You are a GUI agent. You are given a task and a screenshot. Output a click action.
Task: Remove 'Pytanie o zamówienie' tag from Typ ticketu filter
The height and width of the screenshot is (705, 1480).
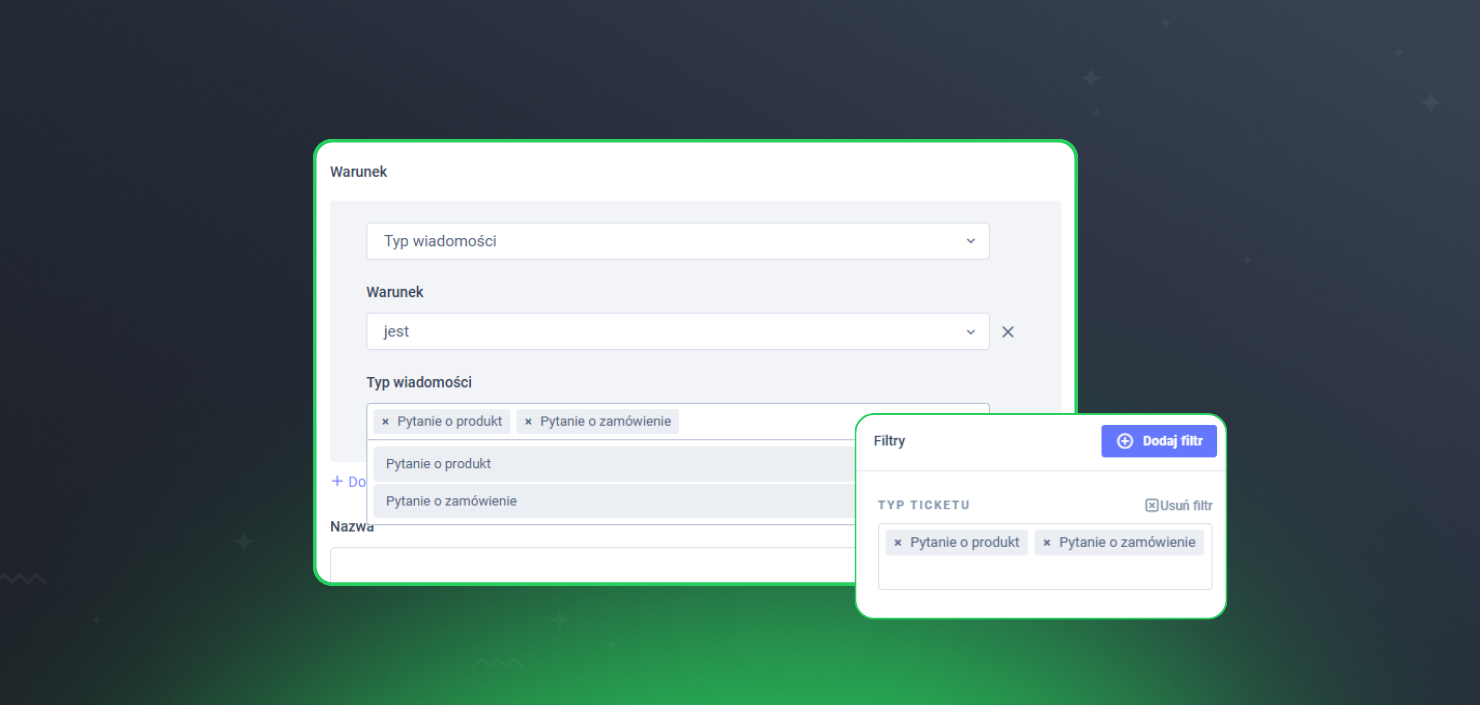click(1046, 543)
